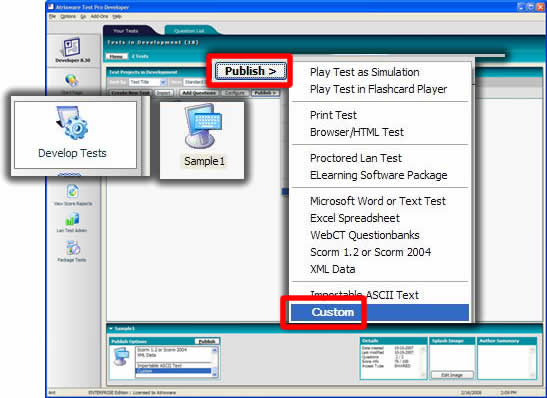Click the Configure button
Screen dimensions: 547x398
[235, 93]
